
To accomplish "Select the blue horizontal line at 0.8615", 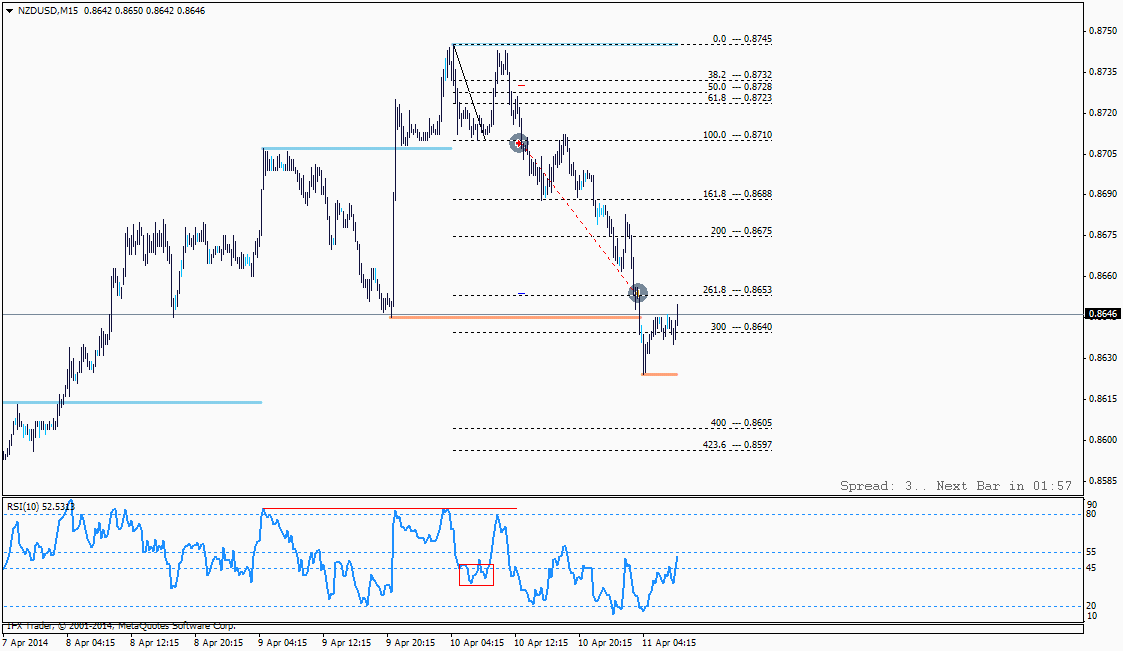I will [x=132, y=402].
